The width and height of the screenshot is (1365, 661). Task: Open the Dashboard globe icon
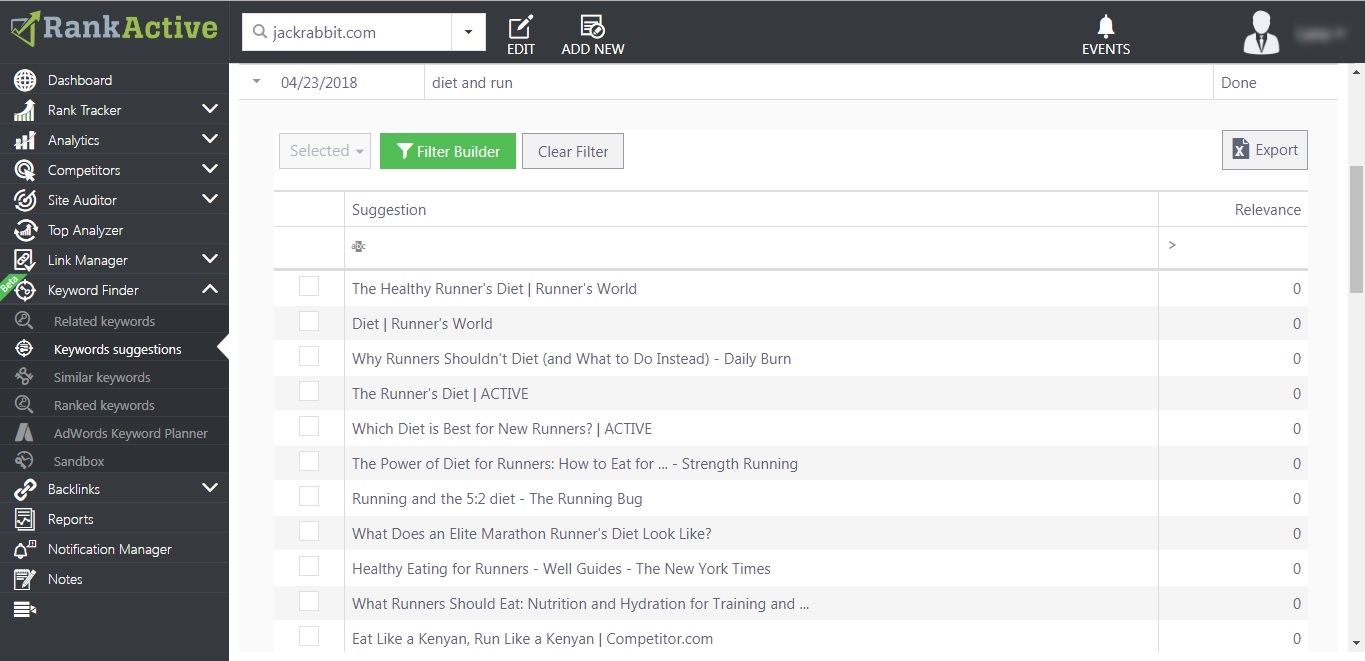coord(25,80)
